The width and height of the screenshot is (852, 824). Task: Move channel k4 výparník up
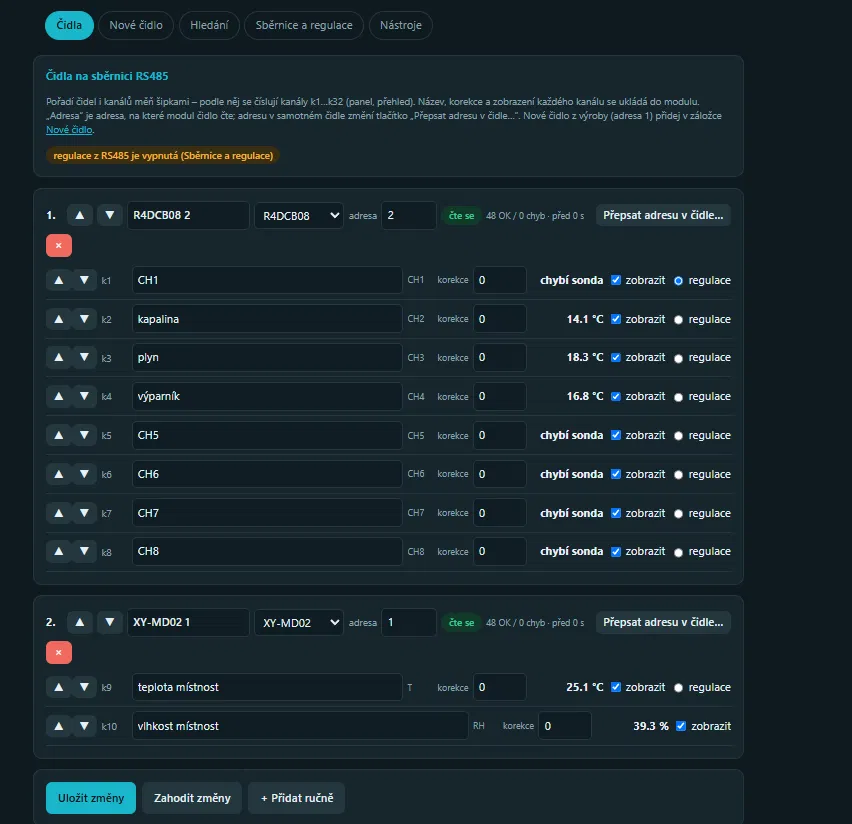point(59,396)
